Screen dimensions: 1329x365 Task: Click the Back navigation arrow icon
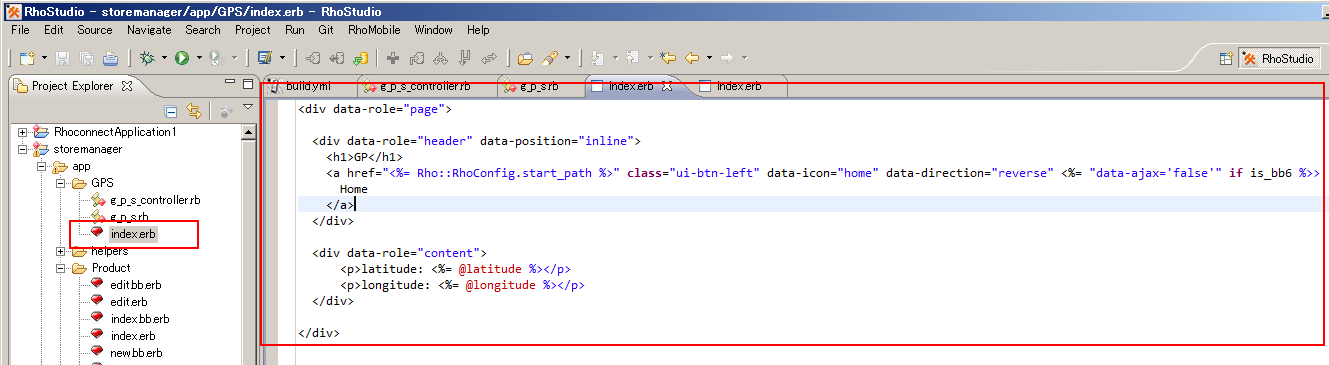[x=692, y=58]
